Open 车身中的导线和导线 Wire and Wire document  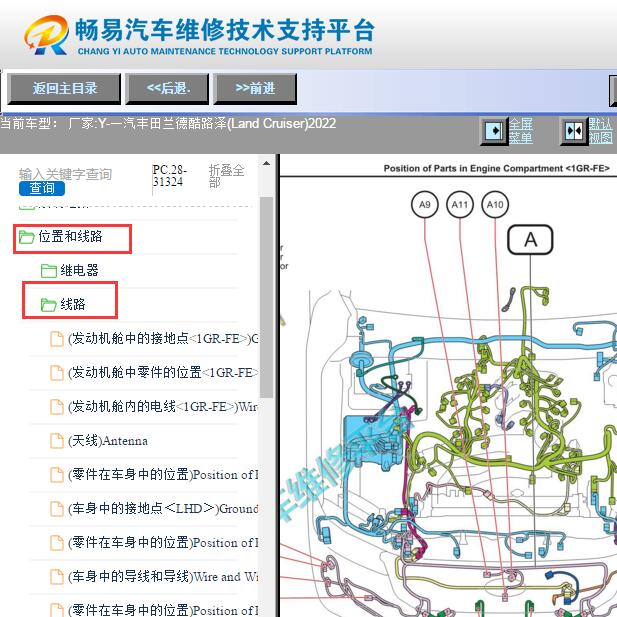click(x=163, y=576)
